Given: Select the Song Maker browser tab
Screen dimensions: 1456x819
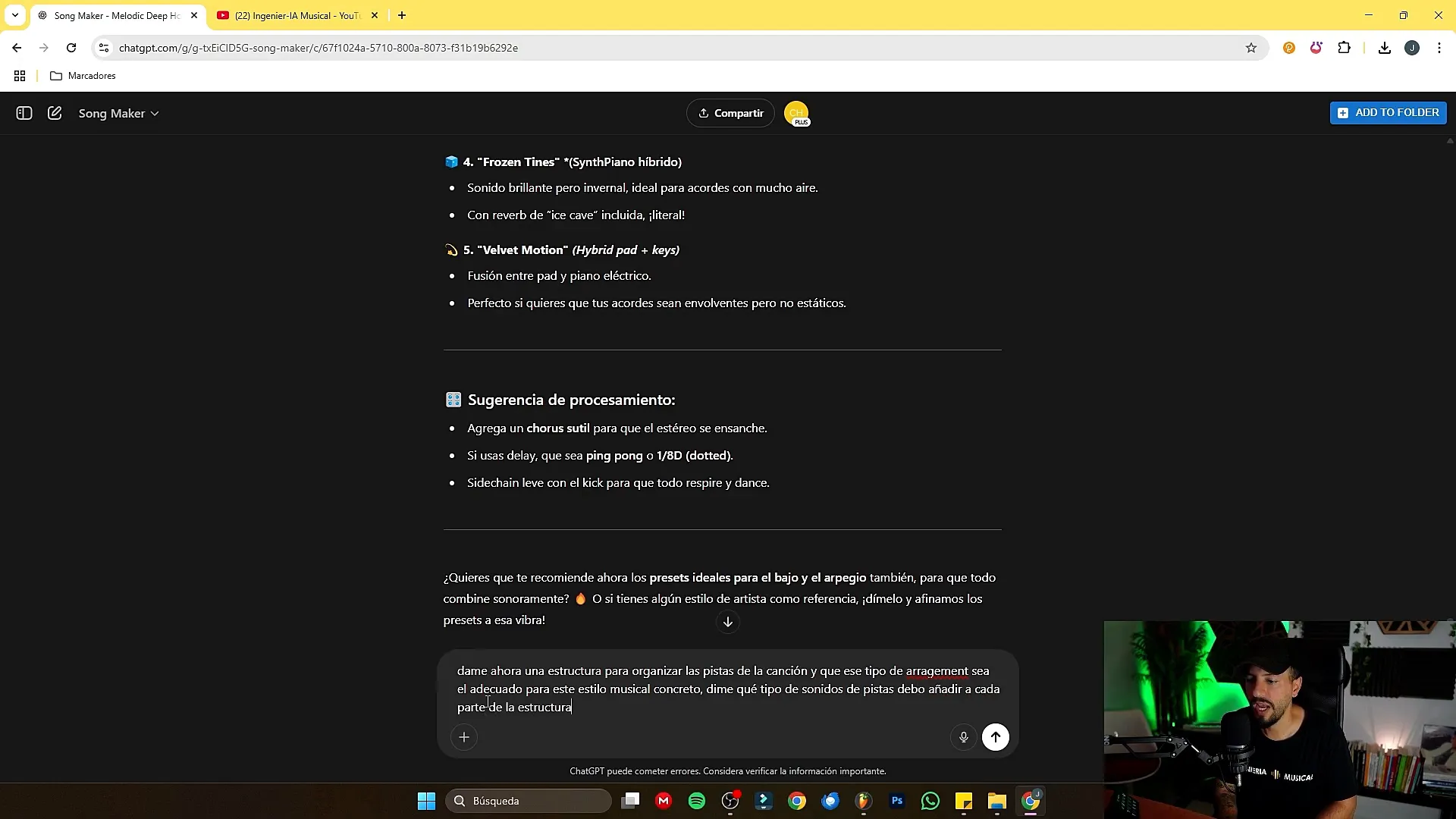Looking at the screenshot, I should tap(116, 15).
